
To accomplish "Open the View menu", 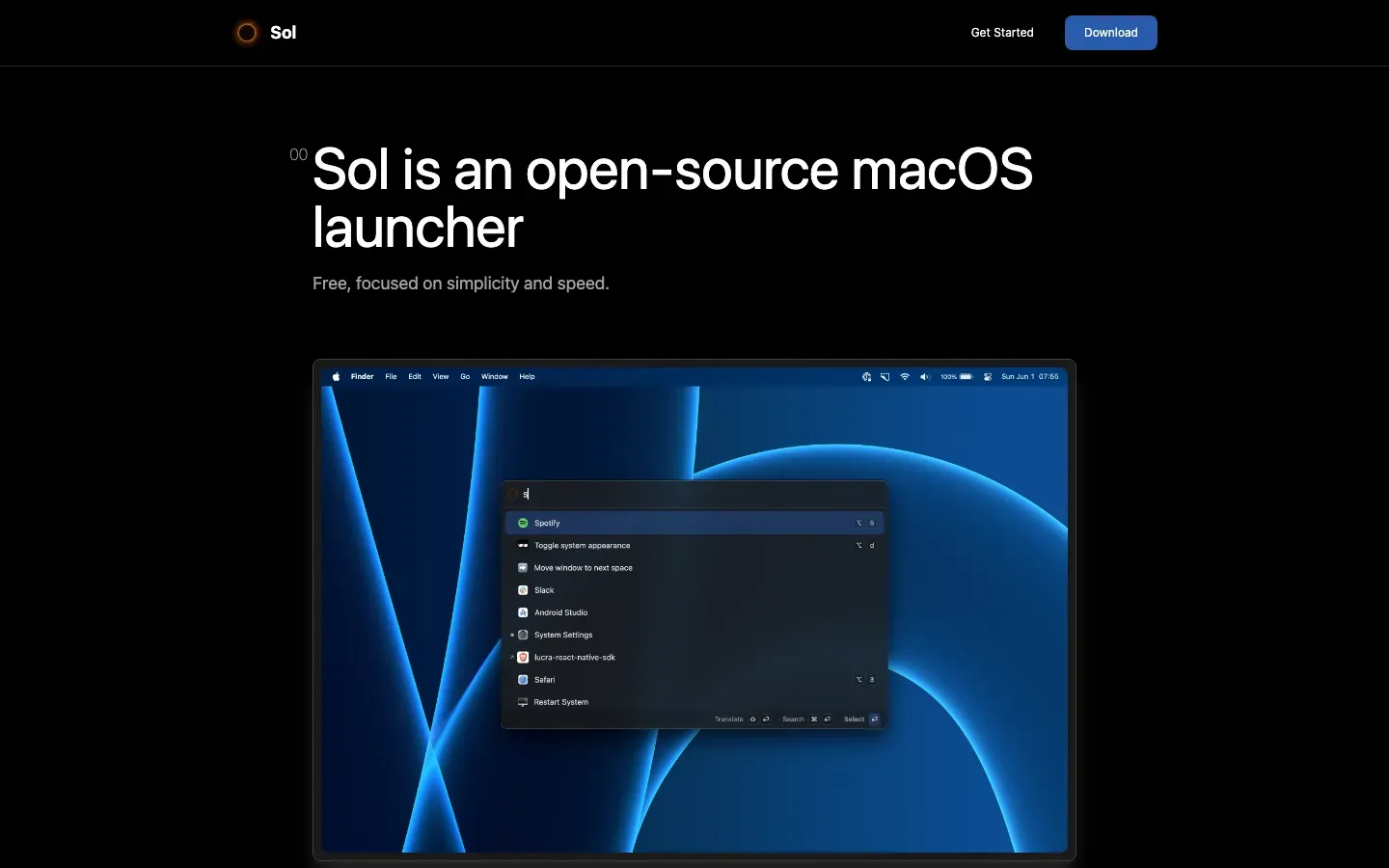I will click(441, 377).
